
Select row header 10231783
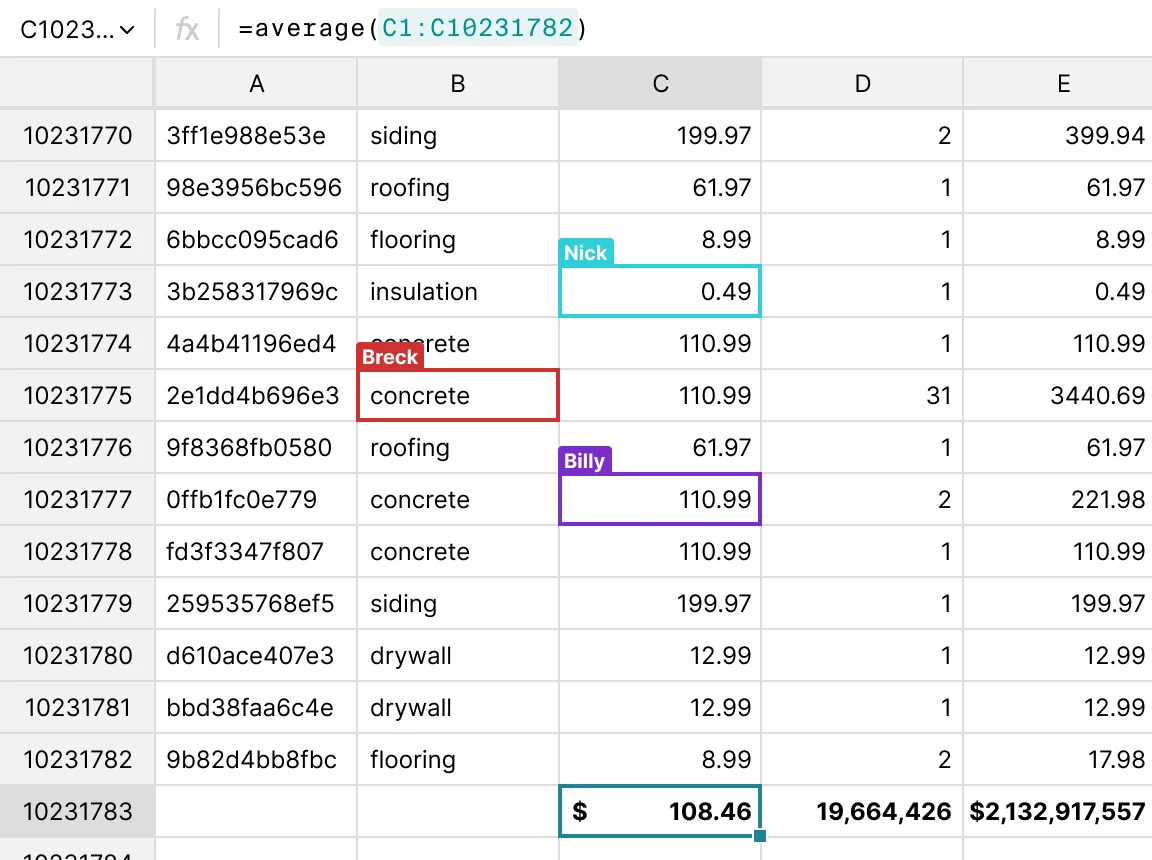click(78, 812)
